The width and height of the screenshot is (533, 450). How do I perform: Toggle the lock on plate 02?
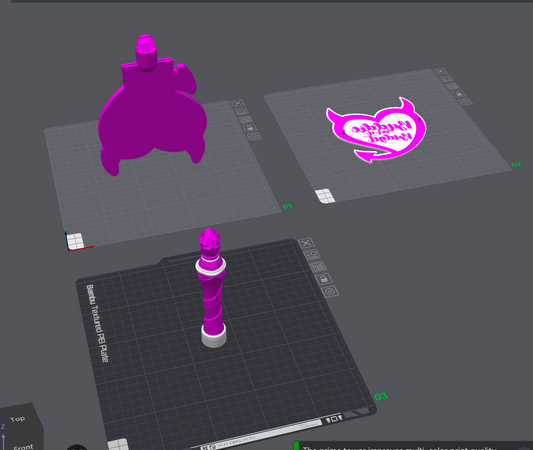459,93
